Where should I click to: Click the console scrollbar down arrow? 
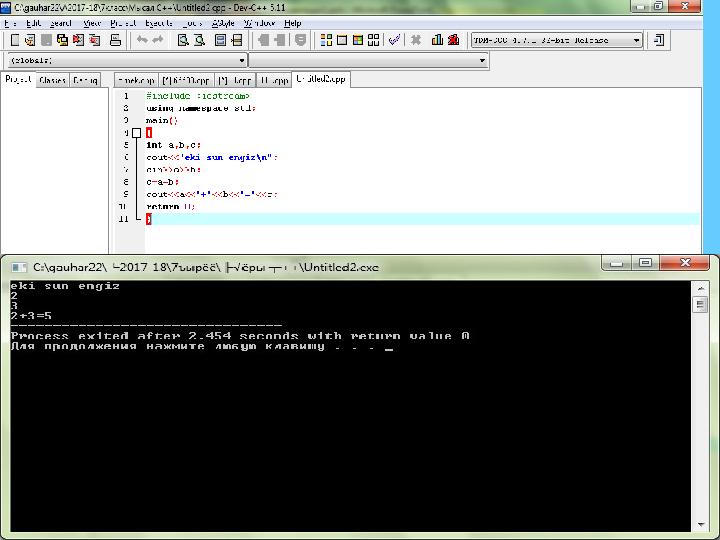699,526
